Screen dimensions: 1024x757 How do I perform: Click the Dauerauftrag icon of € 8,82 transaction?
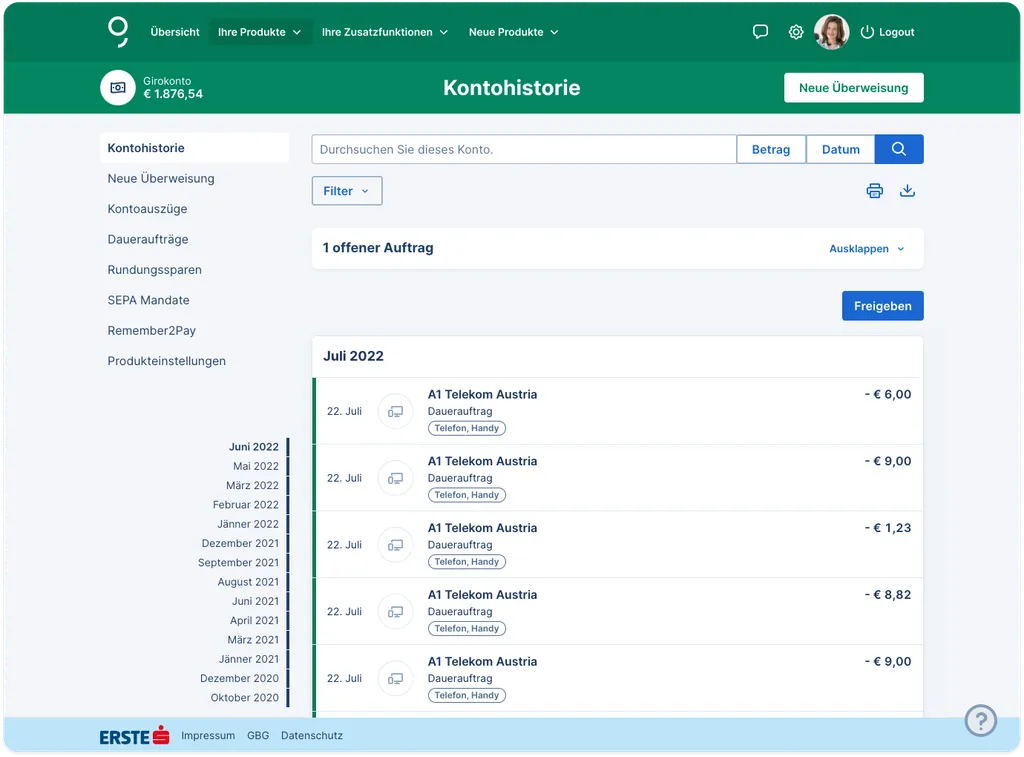[395, 612]
